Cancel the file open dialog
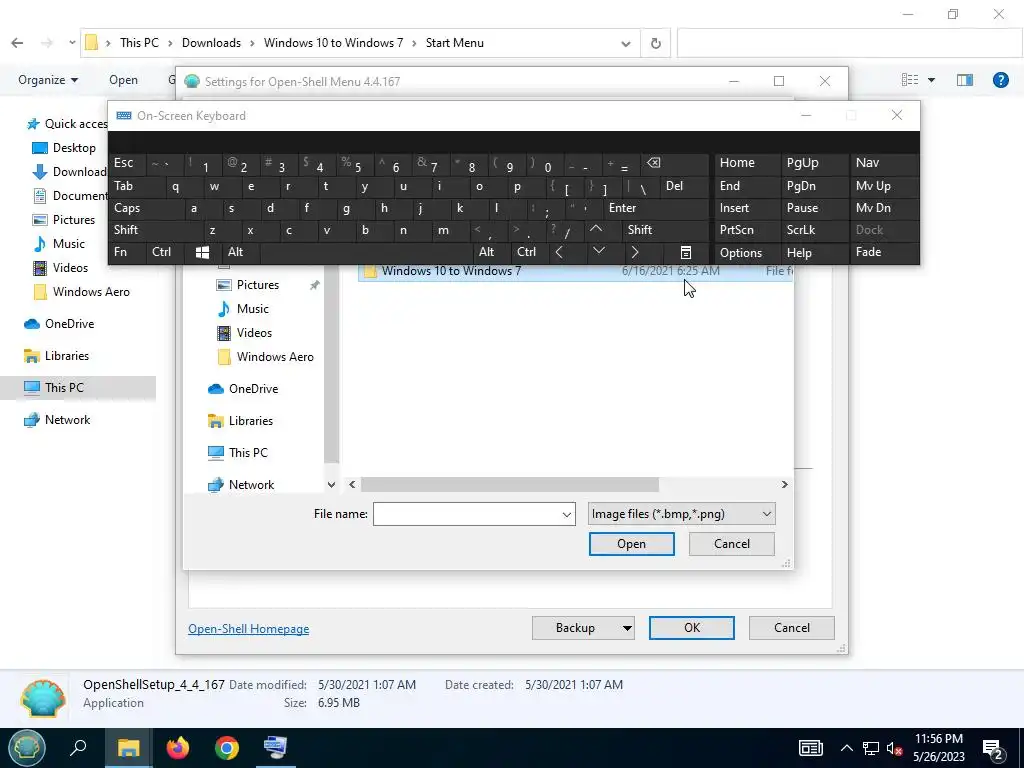Viewport: 1024px width, 768px height. point(731,544)
